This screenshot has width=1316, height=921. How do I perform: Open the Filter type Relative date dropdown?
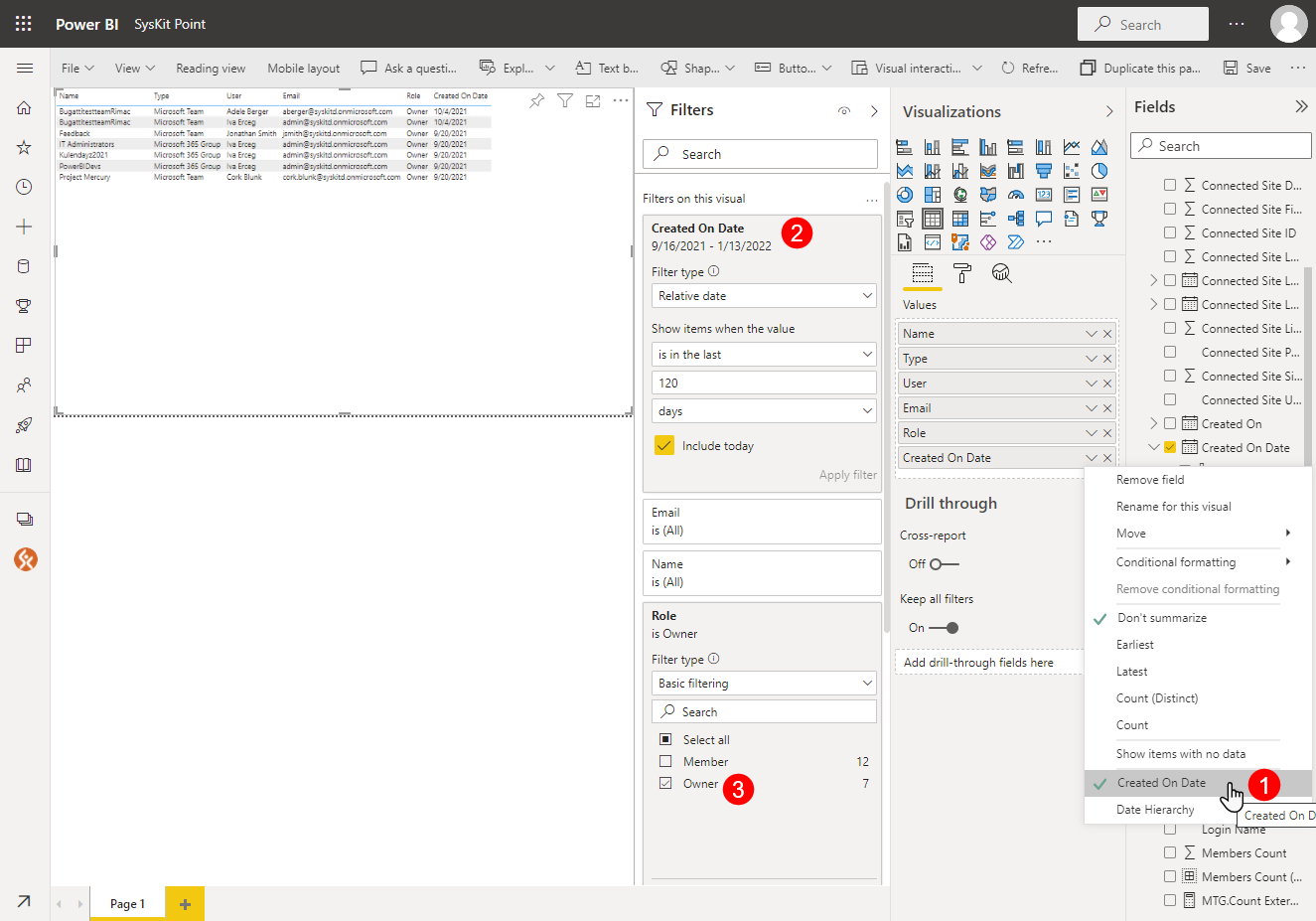[x=764, y=296]
